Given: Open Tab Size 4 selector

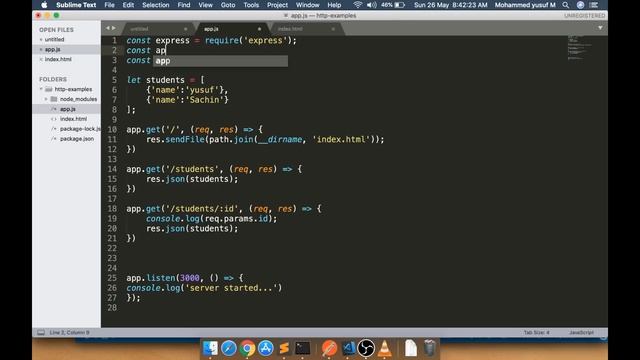Looking at the screenshot, I should (536, 333).
